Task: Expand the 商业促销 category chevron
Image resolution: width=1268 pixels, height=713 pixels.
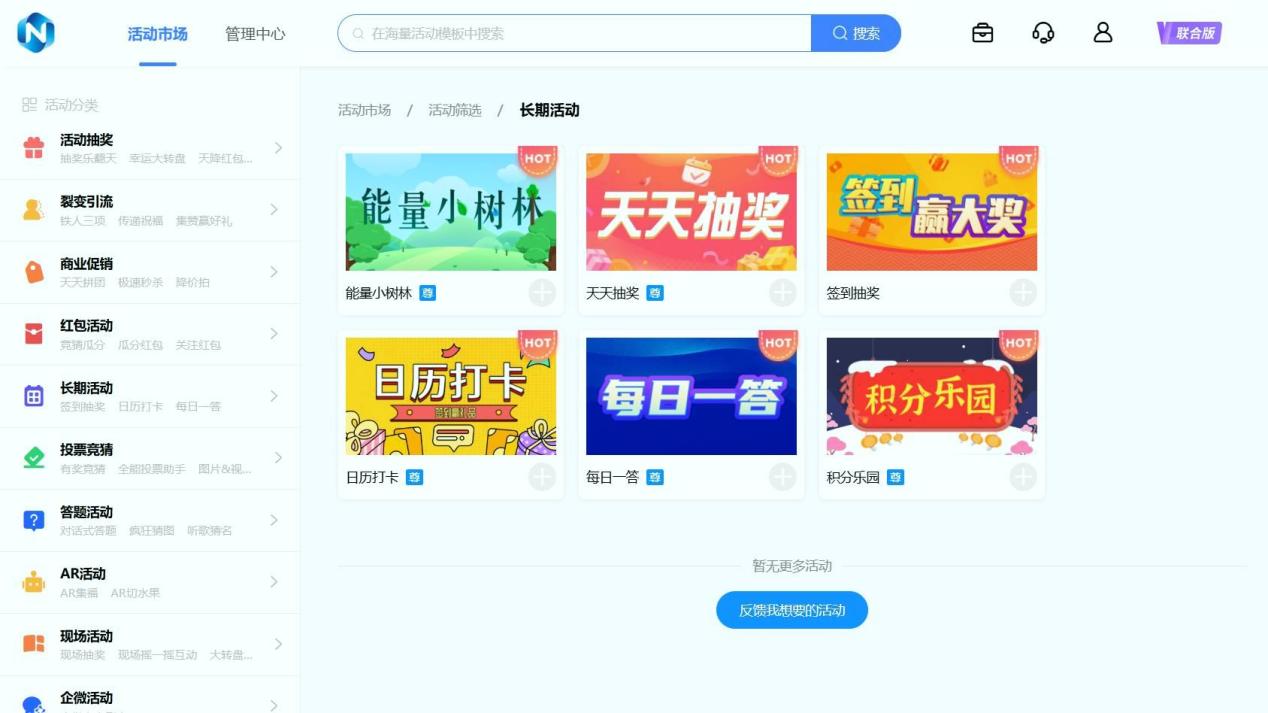Action: [277, 272]
